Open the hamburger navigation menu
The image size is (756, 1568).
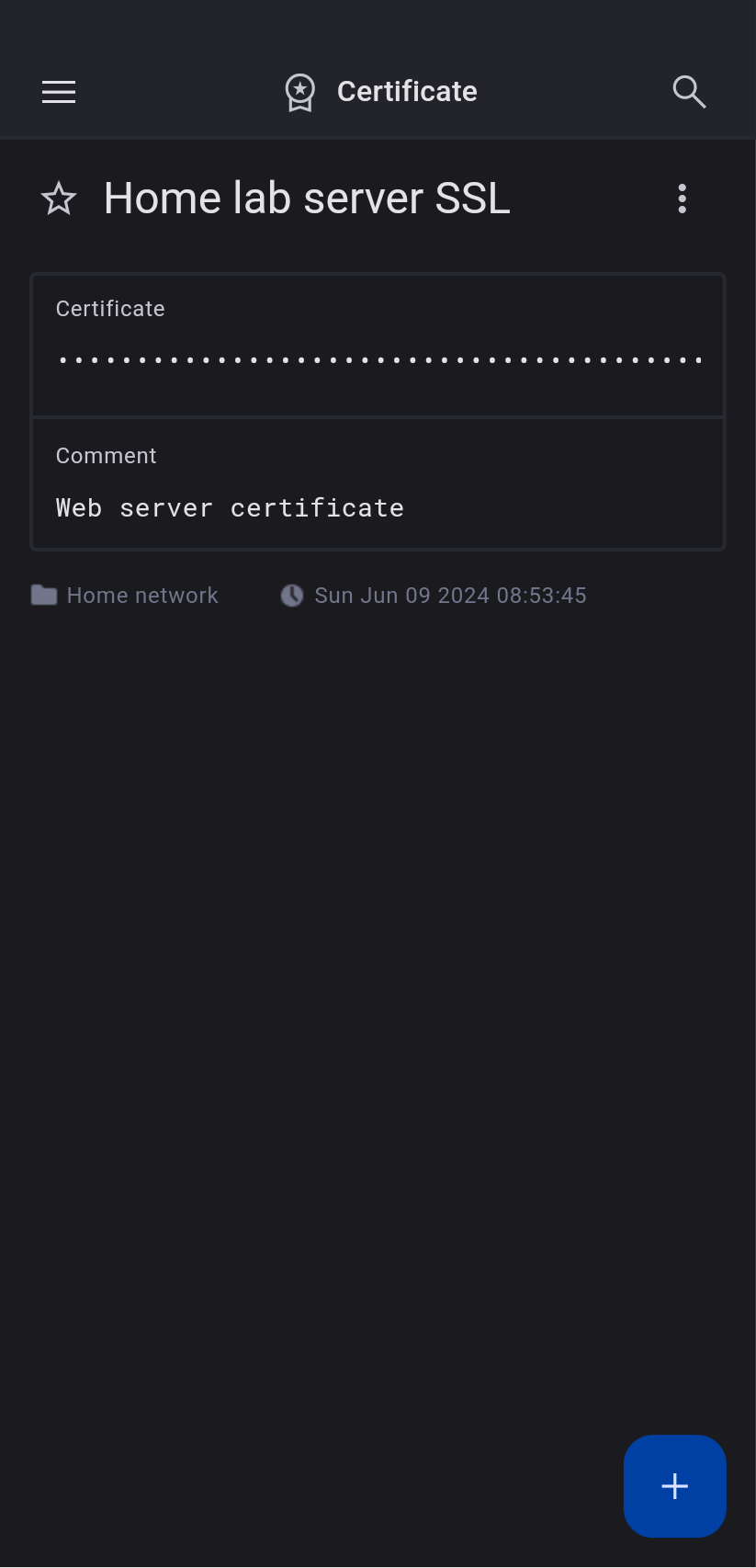click(59, 92)
